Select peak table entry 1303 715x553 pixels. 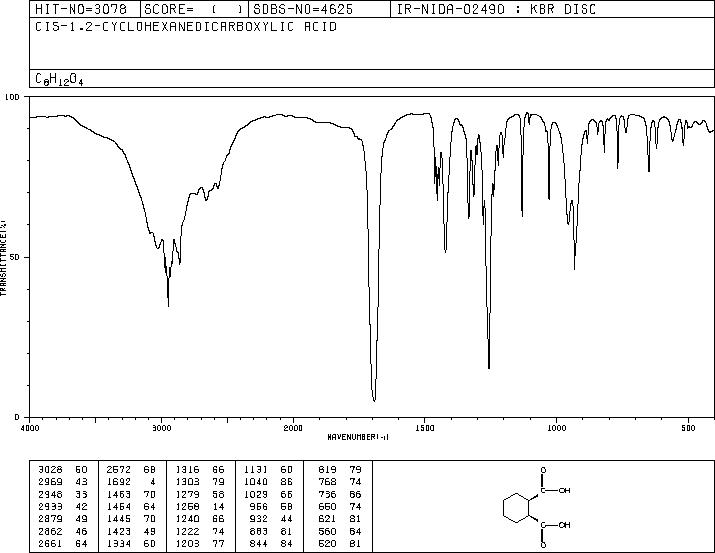tap(187, 482)
